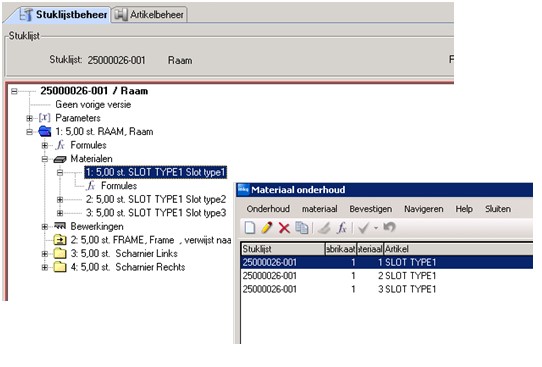Select tree item 3: 5,00 st. Slot type3

point(156,213)
